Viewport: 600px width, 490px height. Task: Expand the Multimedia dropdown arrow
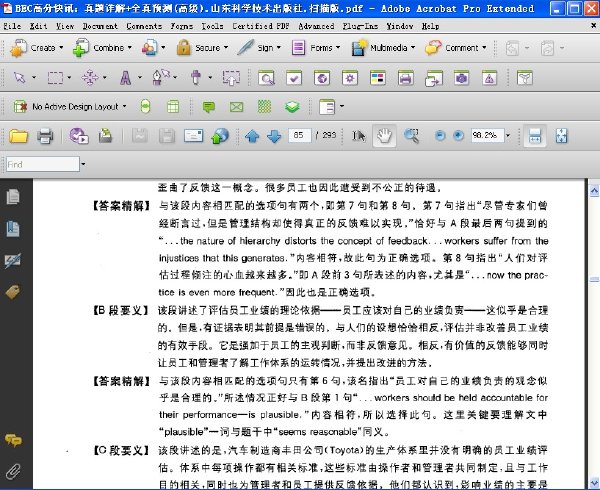pos(413,48)
